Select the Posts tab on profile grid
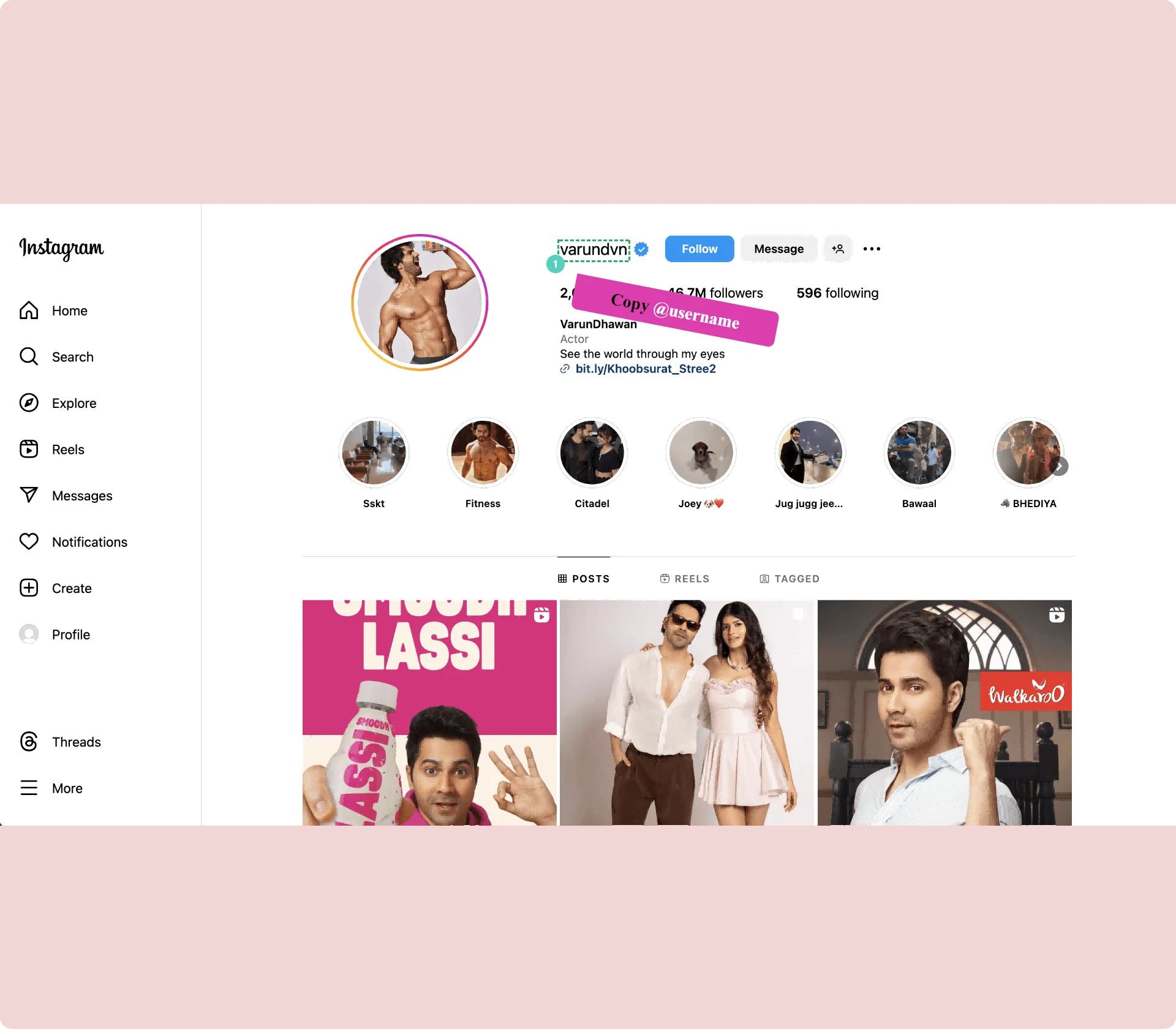This screenshot has width=1176, height=1029. pyautogui.click(x=585, y=578)
